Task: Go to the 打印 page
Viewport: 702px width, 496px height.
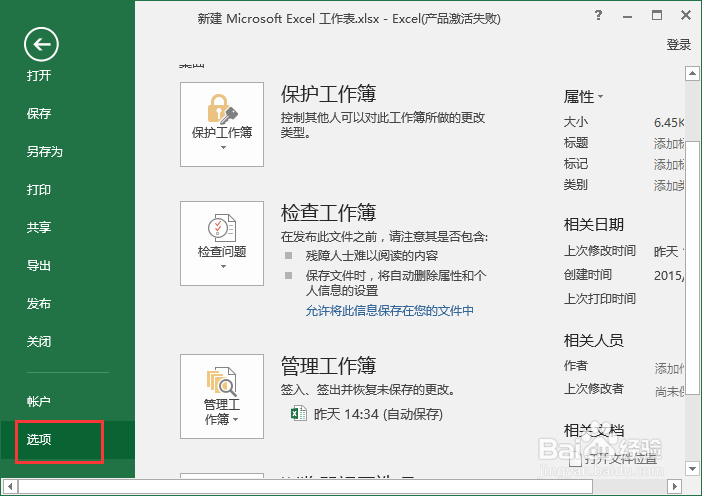Action: click(x=39, y=189)
